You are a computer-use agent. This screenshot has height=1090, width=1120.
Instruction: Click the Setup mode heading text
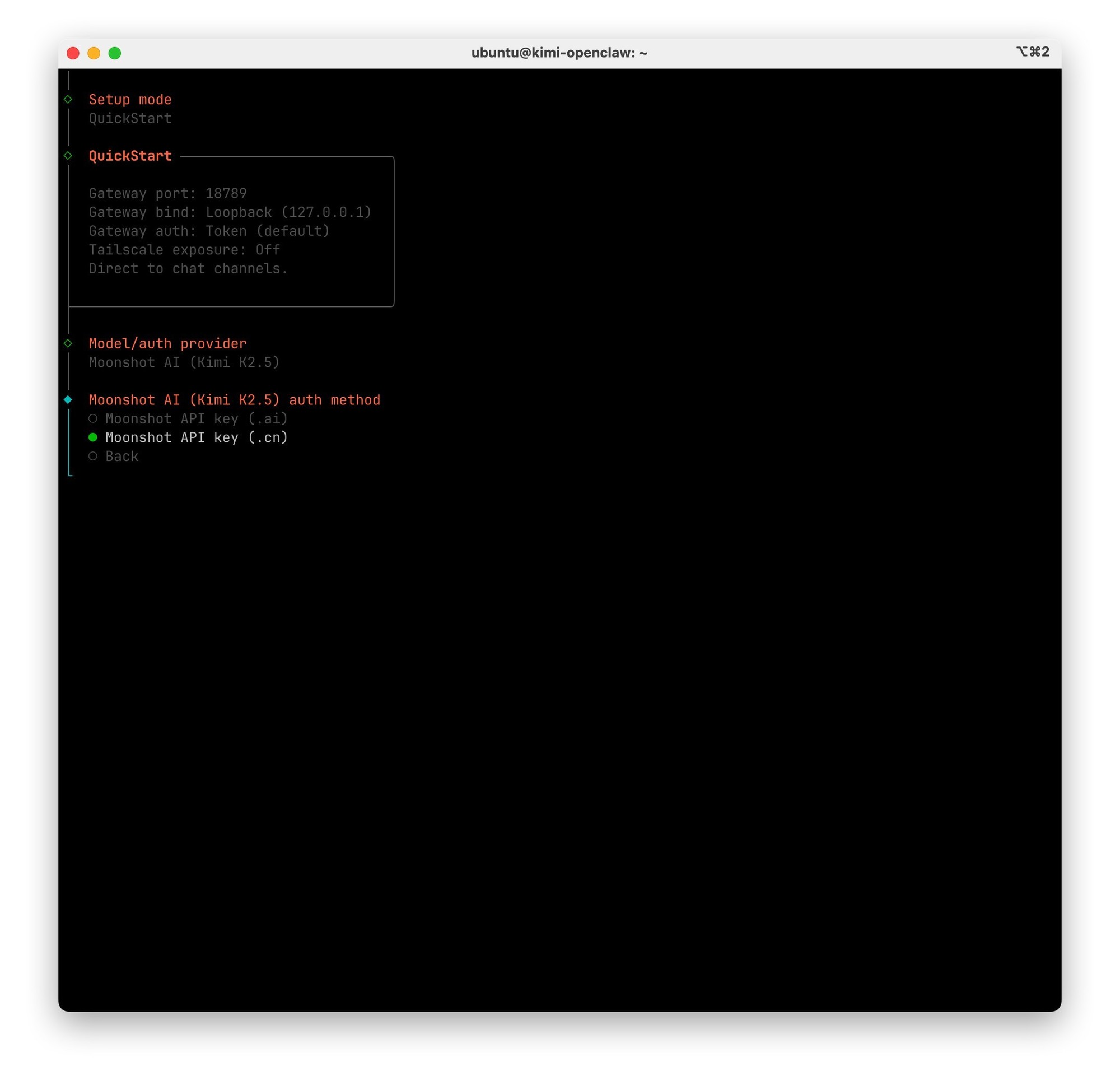pos(130,100)
